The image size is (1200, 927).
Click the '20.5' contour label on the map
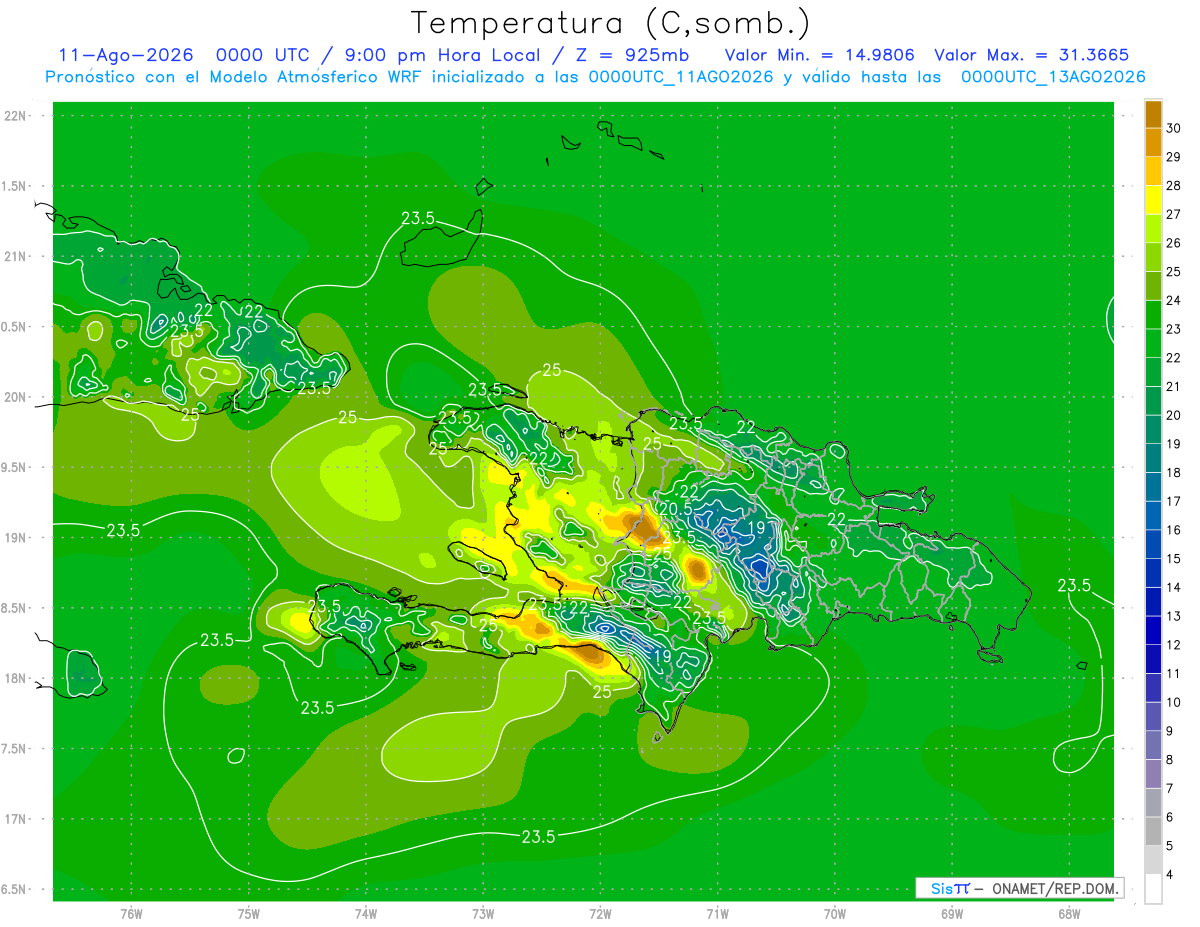(x=677, y=509)
